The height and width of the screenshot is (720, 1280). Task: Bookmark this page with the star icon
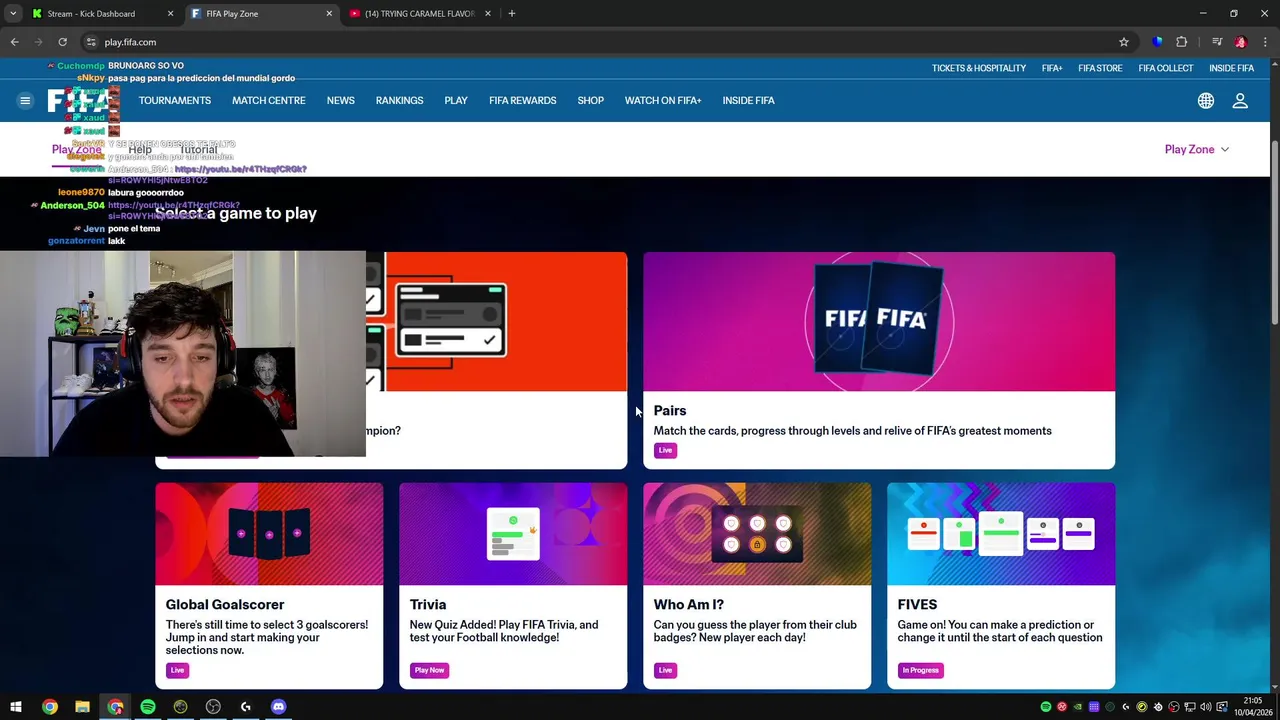pyautogui.click(x=1124, y=42)
